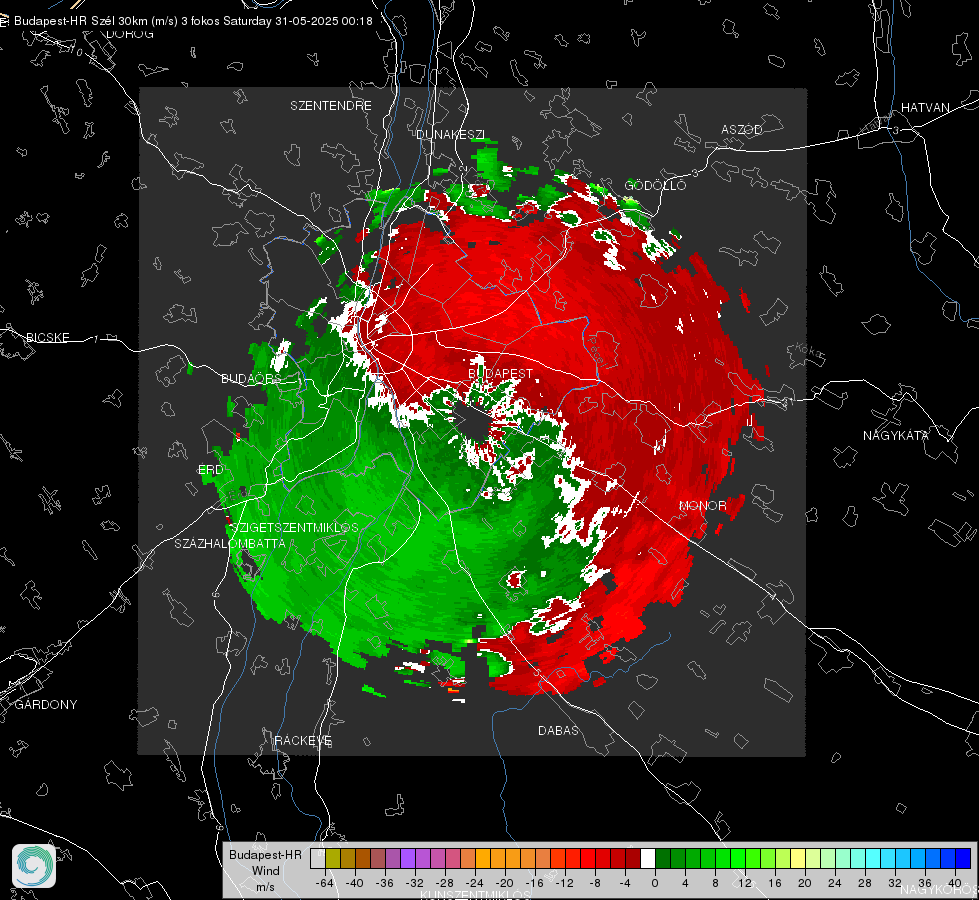Select the dark blue last legend swatch

click(x=963, y=858)
